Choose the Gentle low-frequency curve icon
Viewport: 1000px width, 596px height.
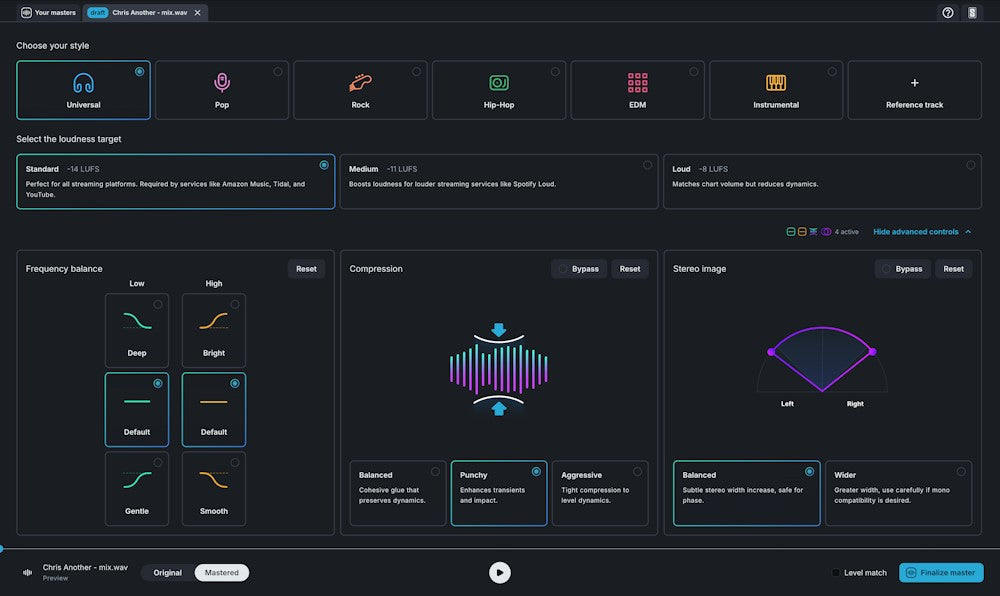coord(136,479)
